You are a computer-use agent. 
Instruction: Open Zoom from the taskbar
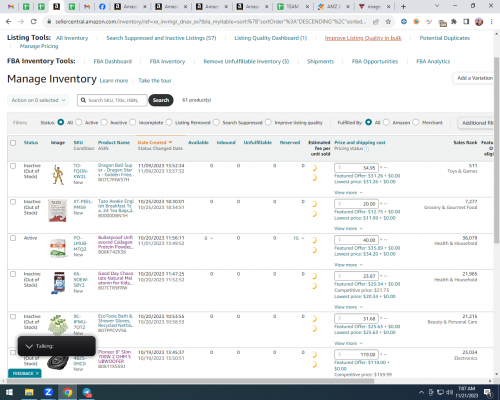point(48,392)
